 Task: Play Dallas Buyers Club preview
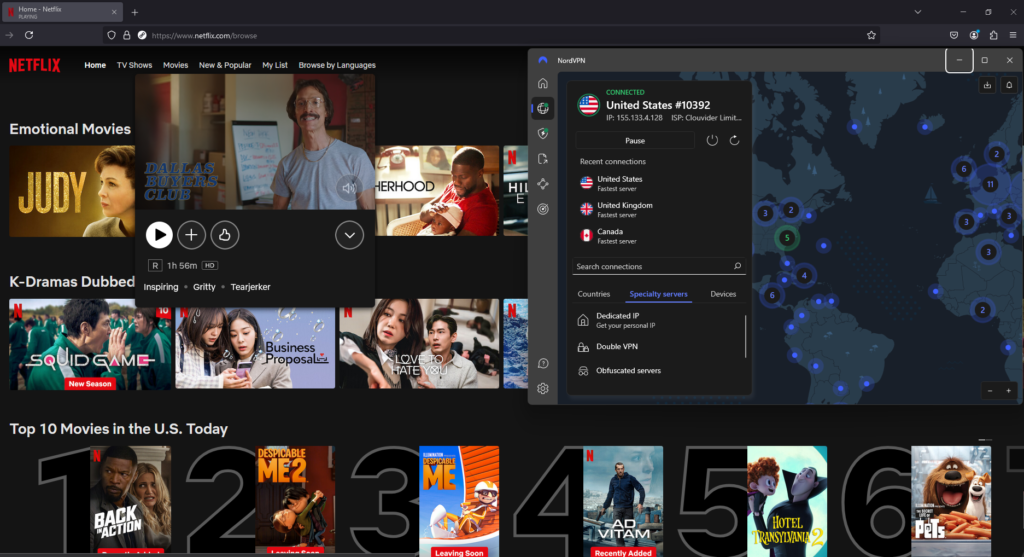click(159, 235)
